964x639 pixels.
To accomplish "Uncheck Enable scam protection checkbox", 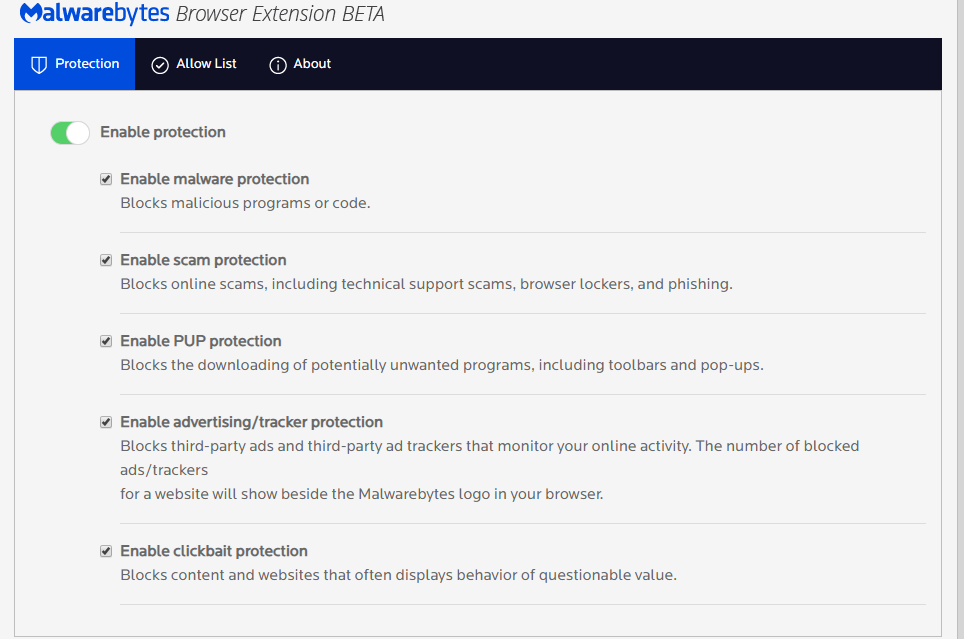I will (106, 260).
